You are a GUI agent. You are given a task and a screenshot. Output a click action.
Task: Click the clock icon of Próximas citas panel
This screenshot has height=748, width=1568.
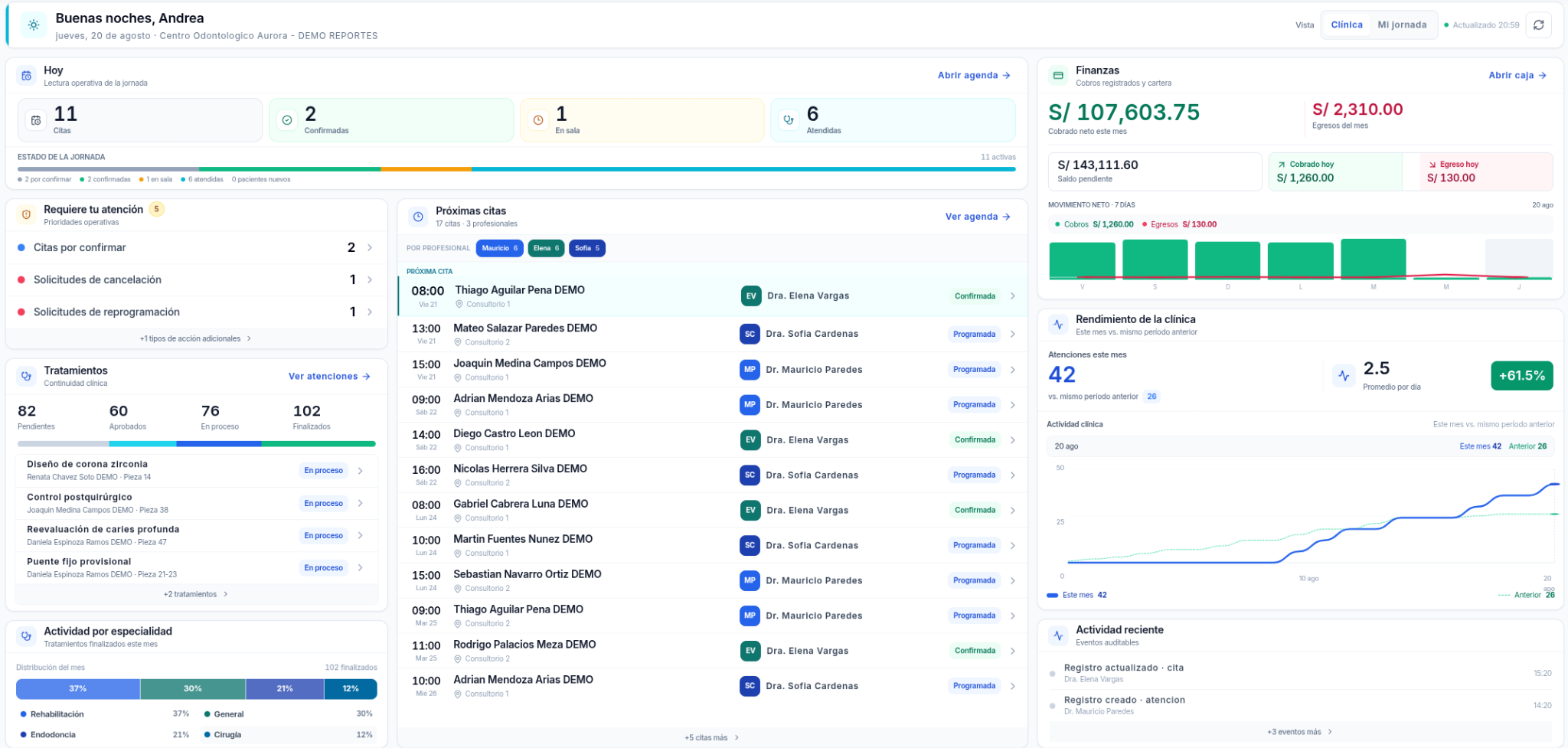click(x=418, y=217)
